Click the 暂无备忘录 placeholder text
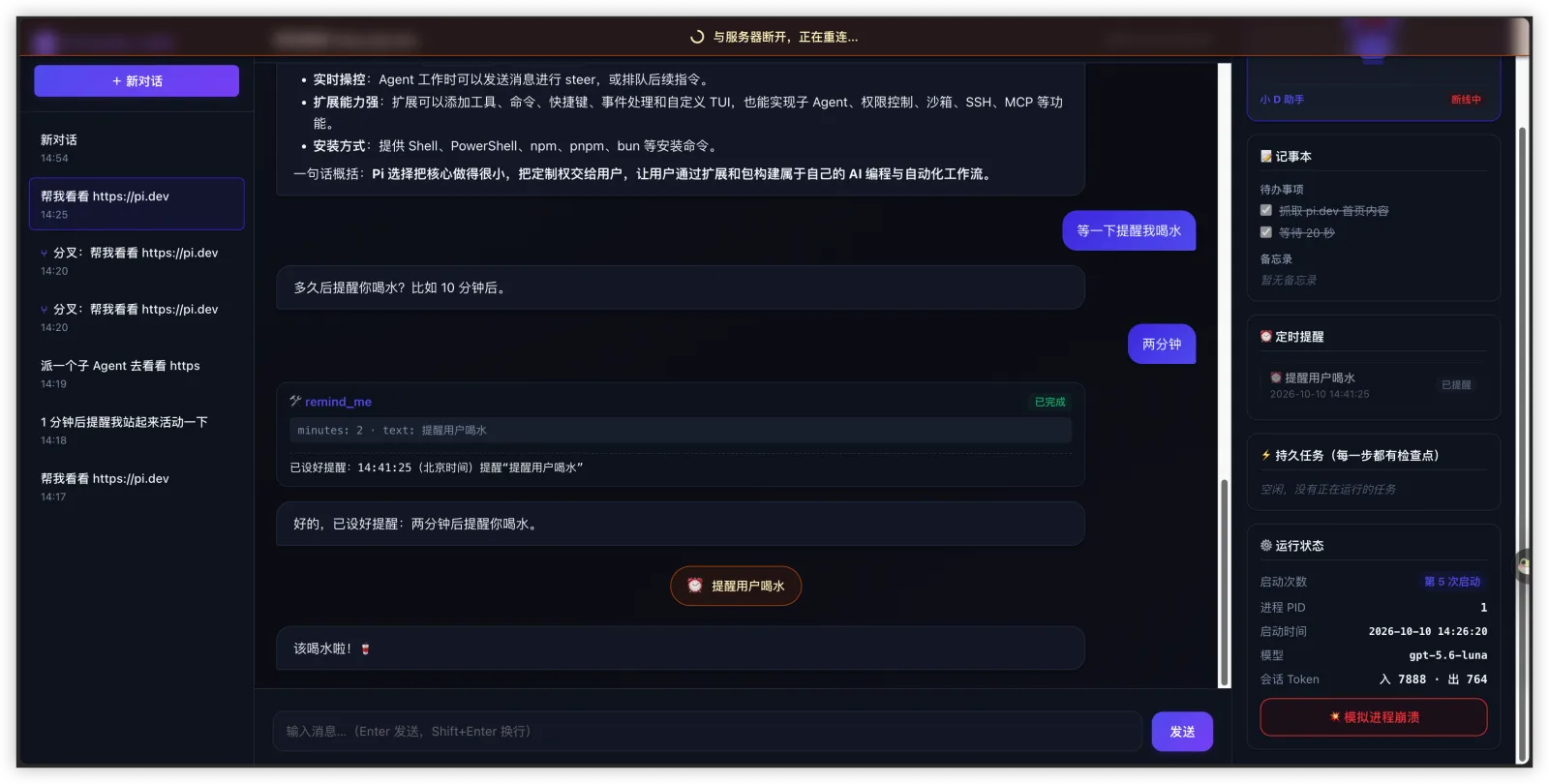This screenshot has height=784, width=1549. coord(1289,281)
